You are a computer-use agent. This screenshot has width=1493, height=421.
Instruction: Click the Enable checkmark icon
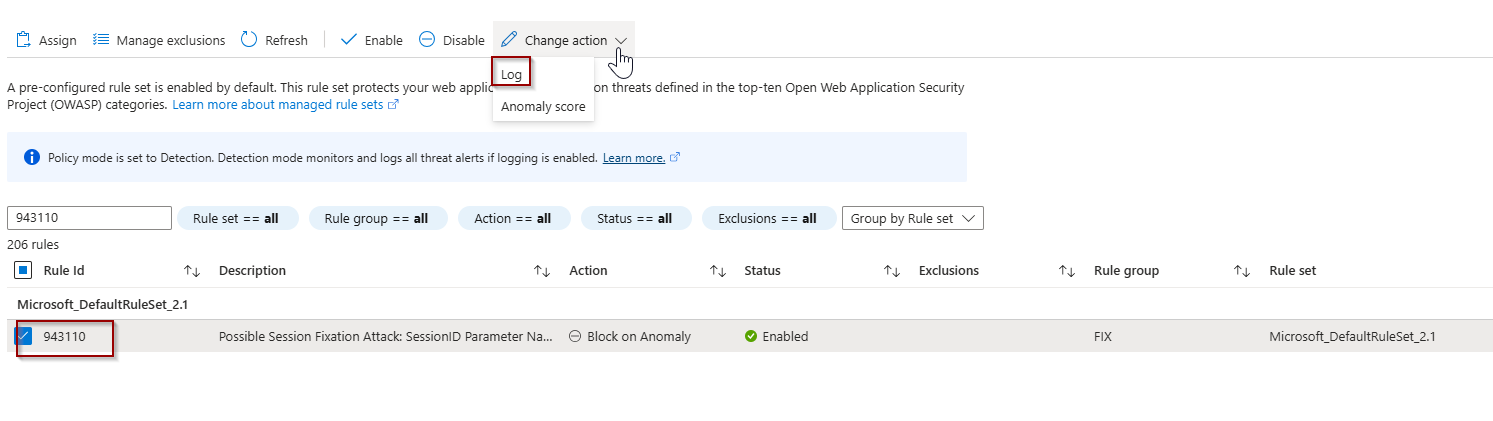coord(349,40)
